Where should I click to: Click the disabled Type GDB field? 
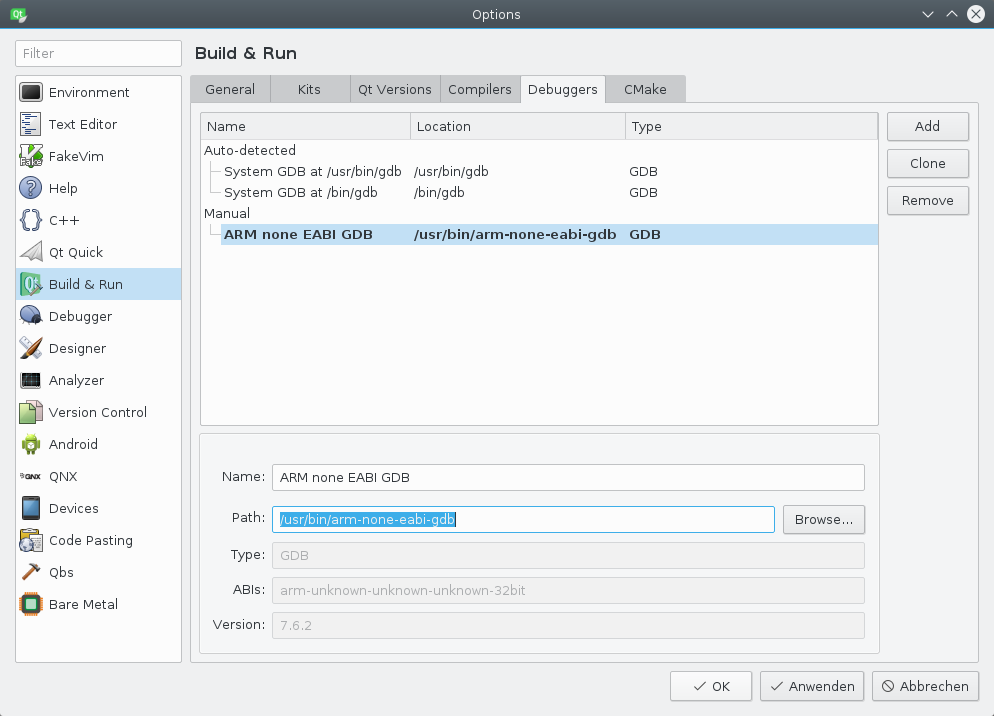coord(568,556)
